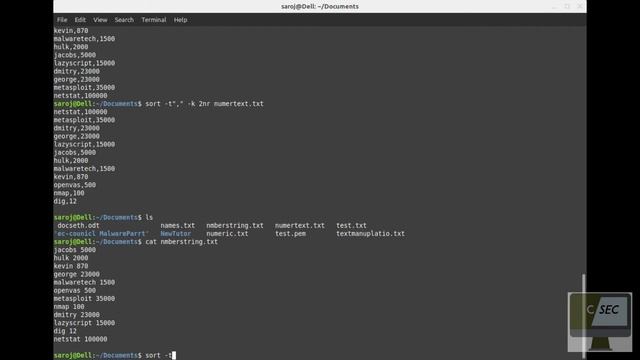
Task: Click output line 'netstat,100000' below sort command
Action: coord(80,112)
